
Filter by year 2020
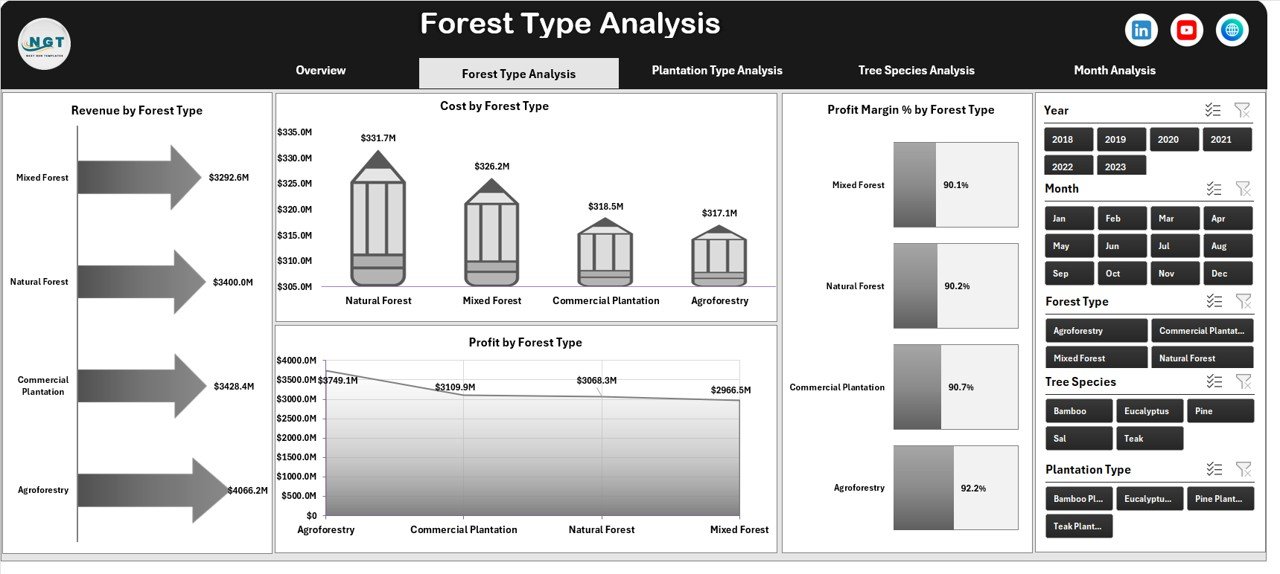[1175, 140]
